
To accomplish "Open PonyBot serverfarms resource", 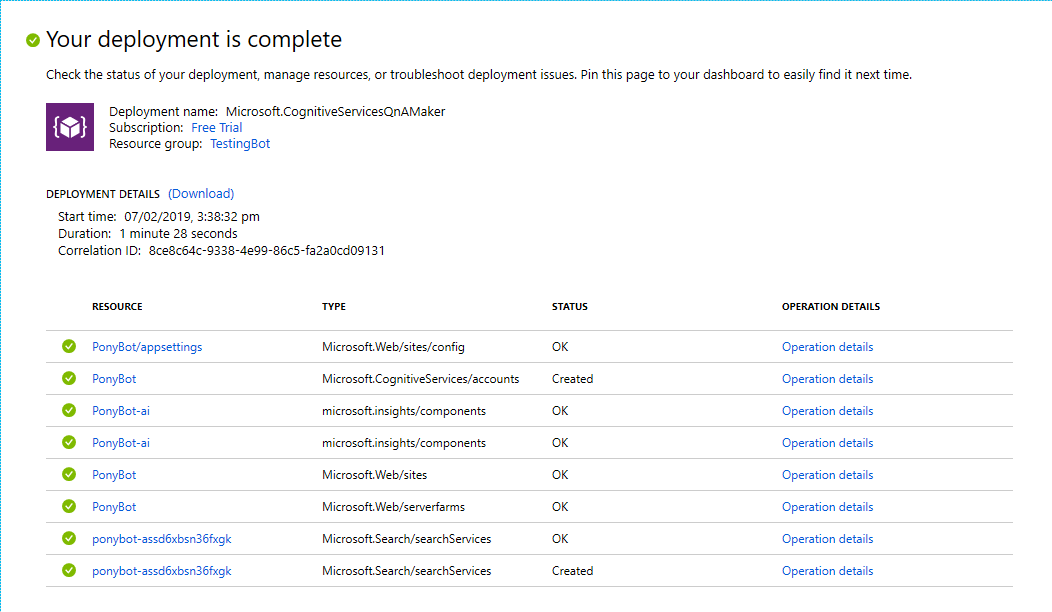I will point(114,507).
